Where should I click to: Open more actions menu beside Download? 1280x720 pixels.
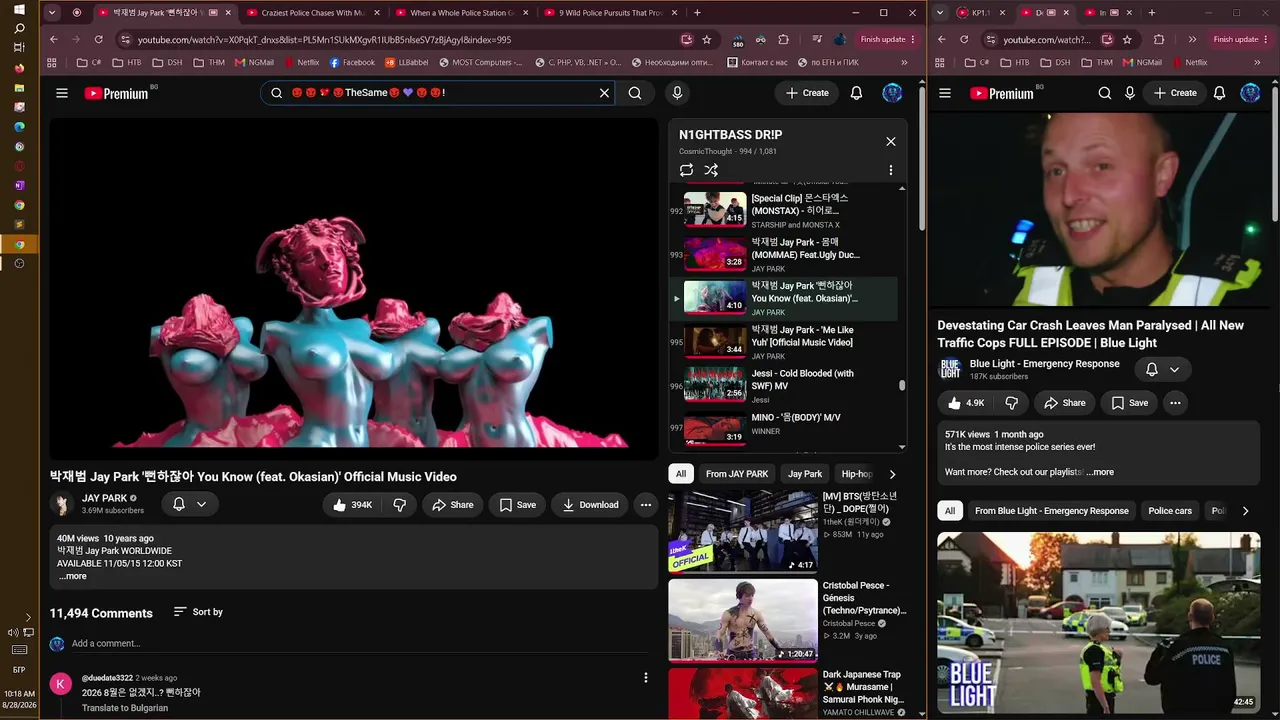coord(646,505)
